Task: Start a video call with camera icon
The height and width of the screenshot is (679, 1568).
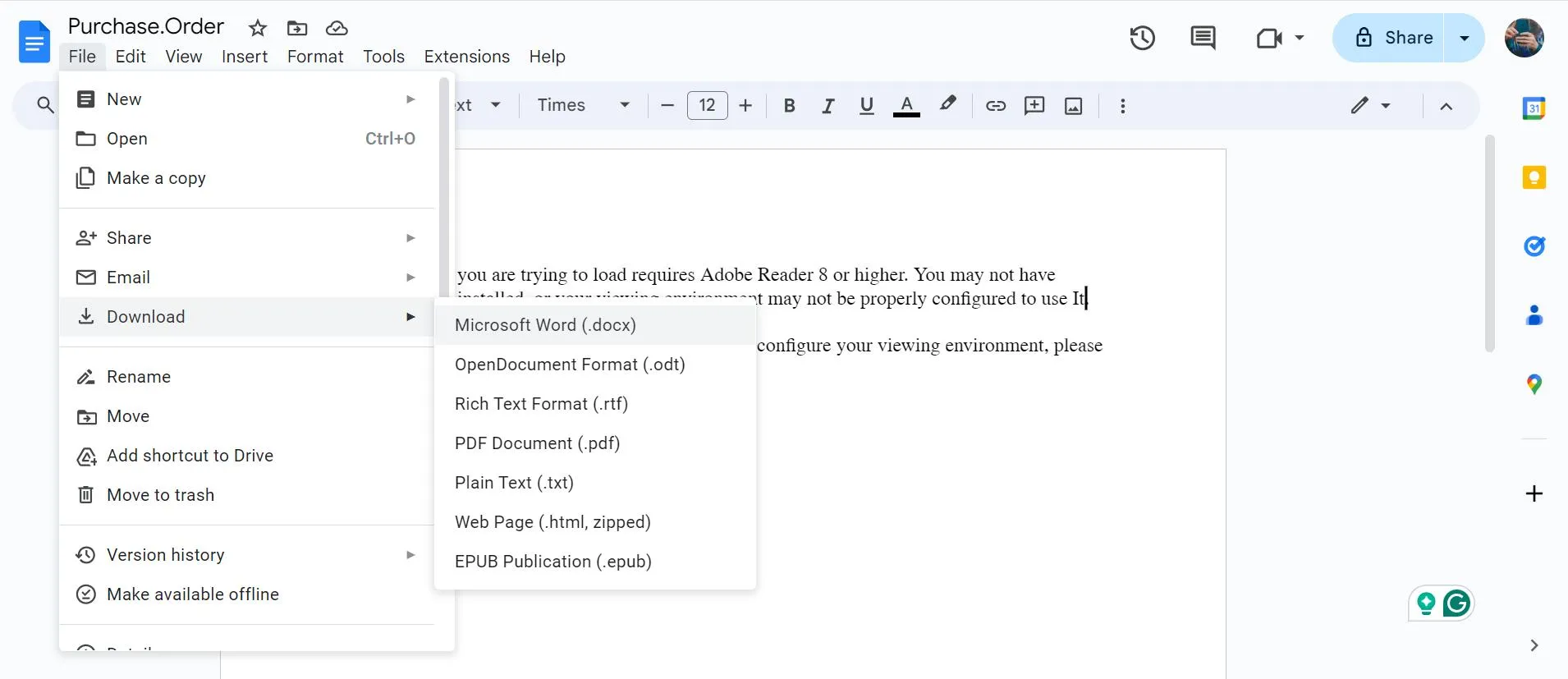Action: tap(1269, 38)
